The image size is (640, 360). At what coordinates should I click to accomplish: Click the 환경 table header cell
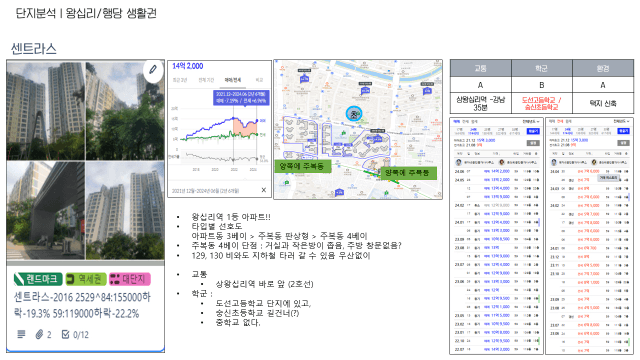(x=603, y=68)
